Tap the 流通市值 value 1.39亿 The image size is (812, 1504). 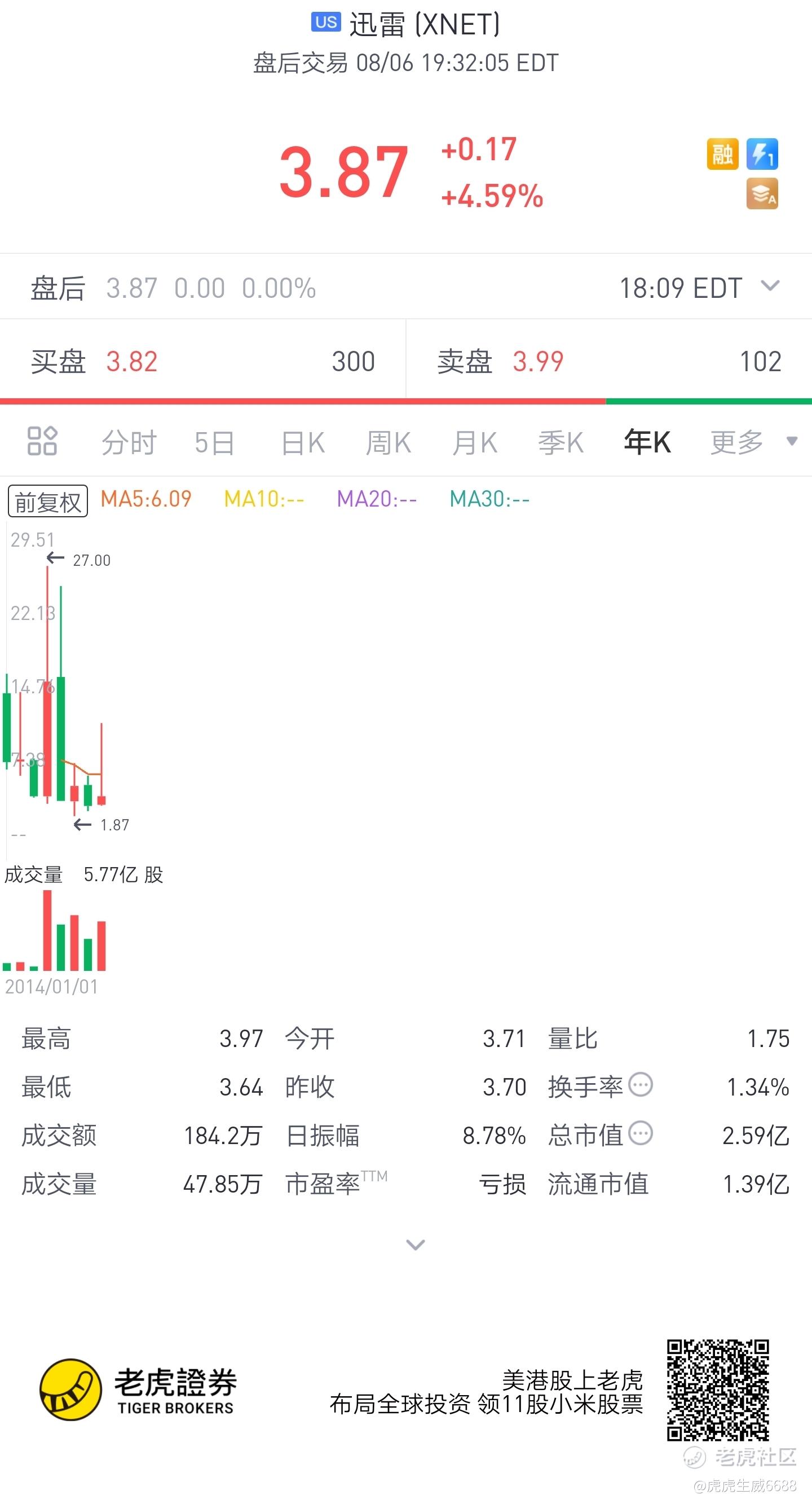756,1184
